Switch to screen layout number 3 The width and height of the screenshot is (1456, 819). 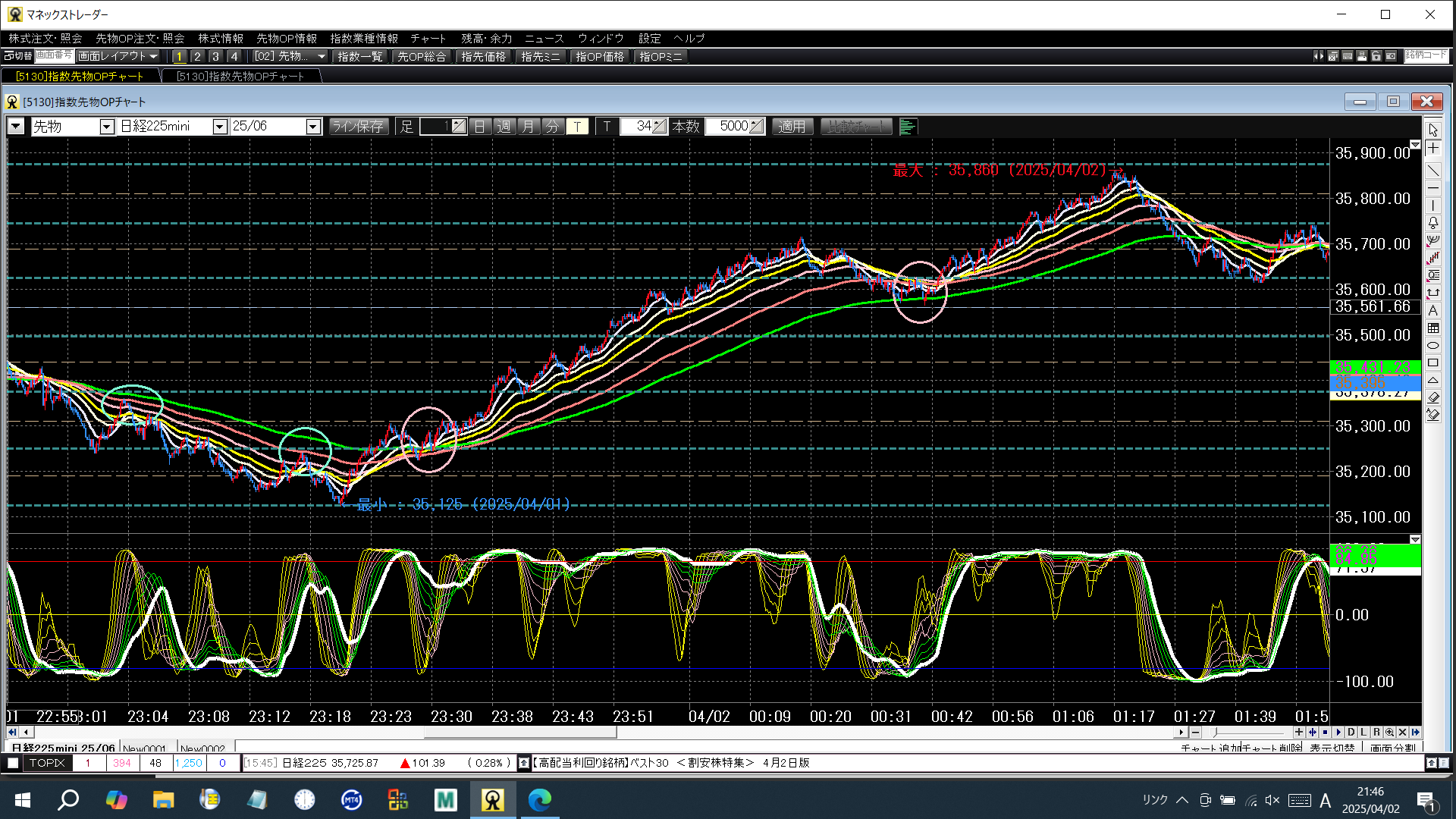[x=215, y=57]
